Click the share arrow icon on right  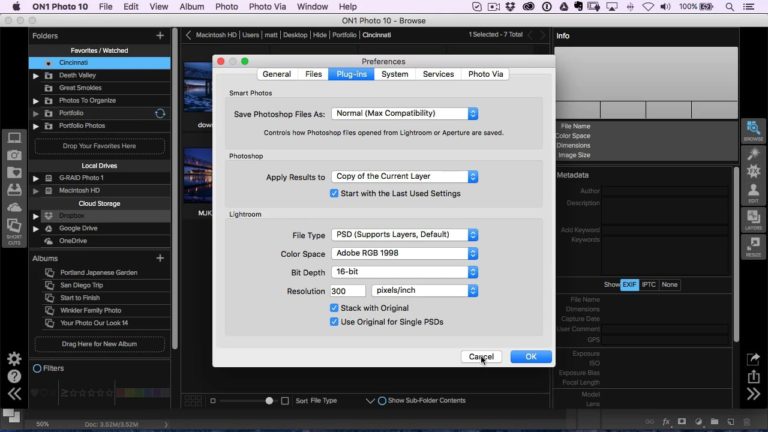click(753, 359)
